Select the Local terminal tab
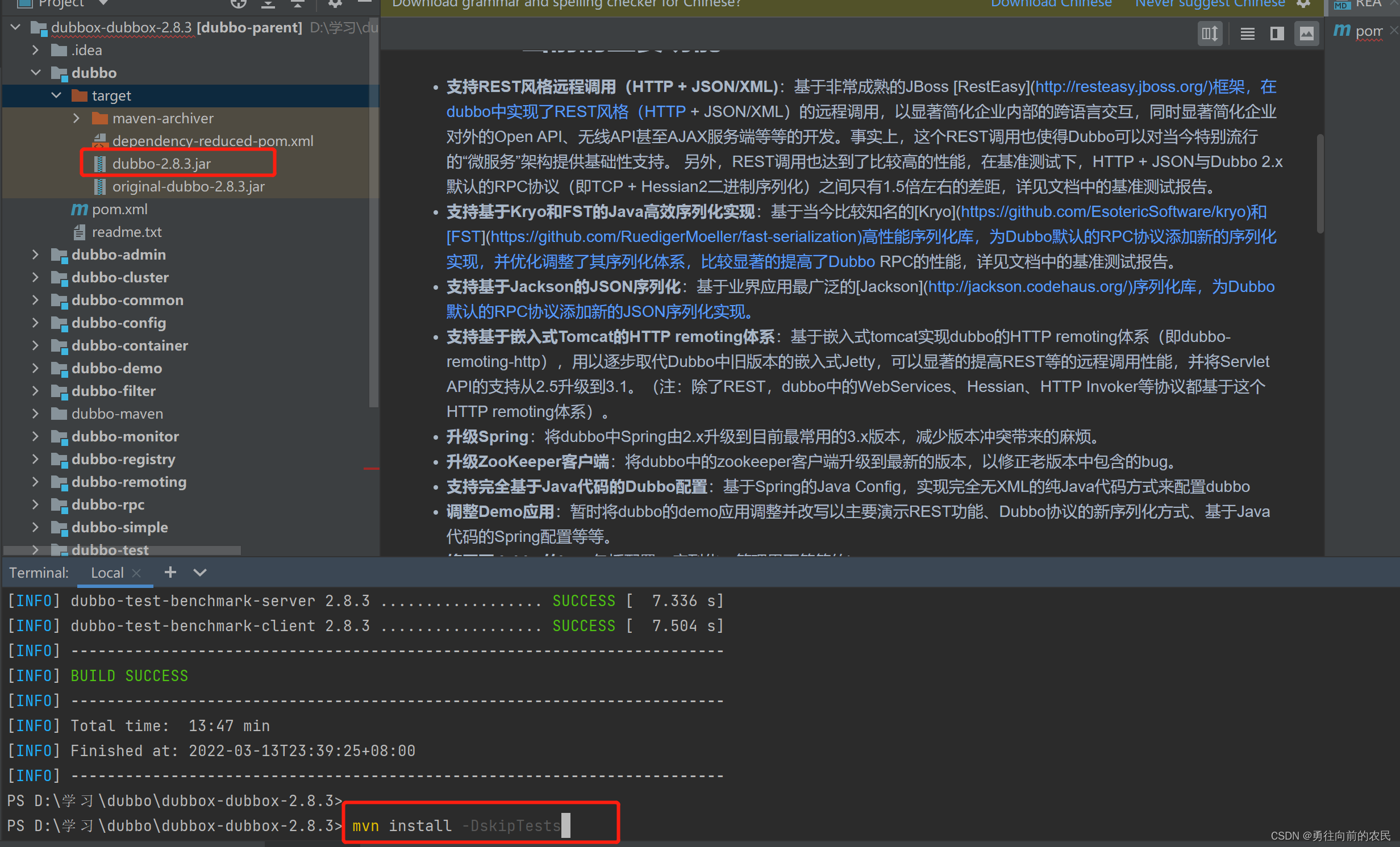Screen dimensions: 1400x847 107,573
